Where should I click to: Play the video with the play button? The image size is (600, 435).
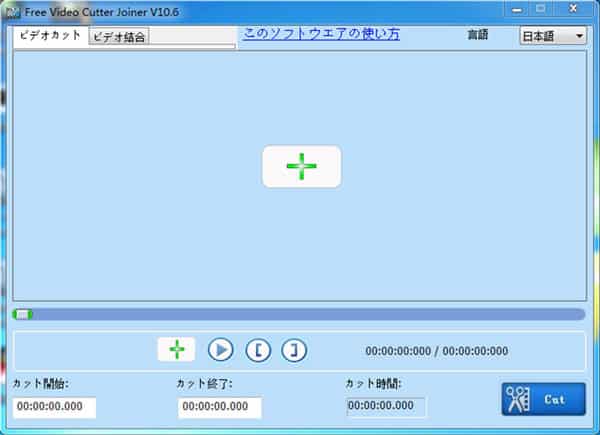pyautogui.click(x=220, y=350)
